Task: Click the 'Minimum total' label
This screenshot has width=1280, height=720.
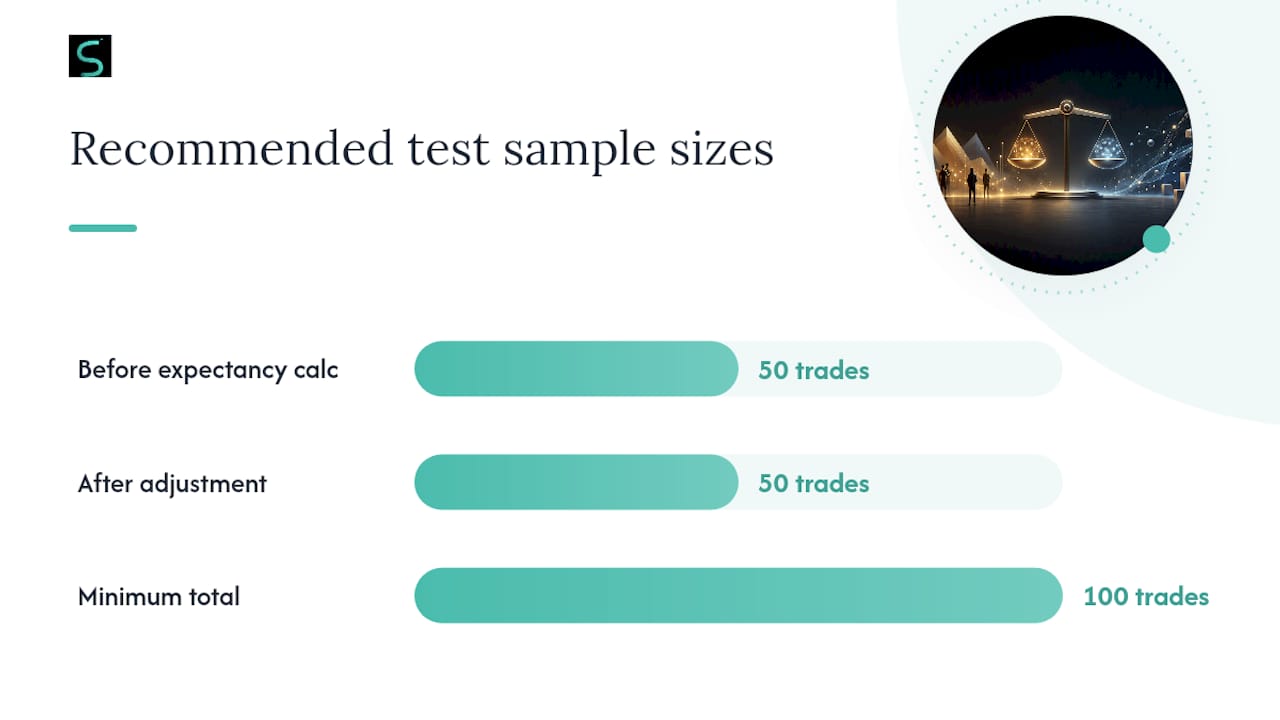Action: [159, 597]
